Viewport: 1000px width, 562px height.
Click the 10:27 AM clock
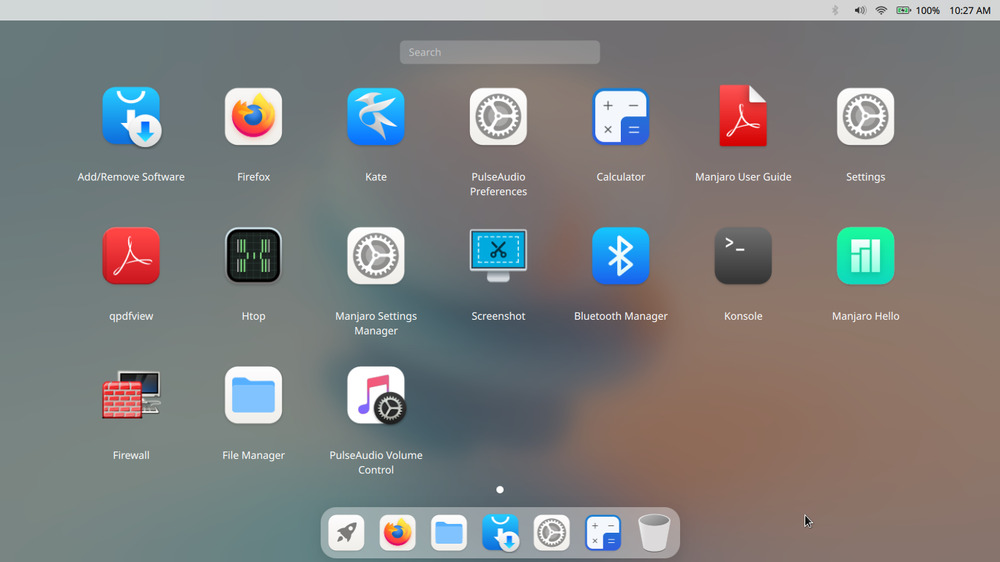pyautogui.click(x=969, y=10)
